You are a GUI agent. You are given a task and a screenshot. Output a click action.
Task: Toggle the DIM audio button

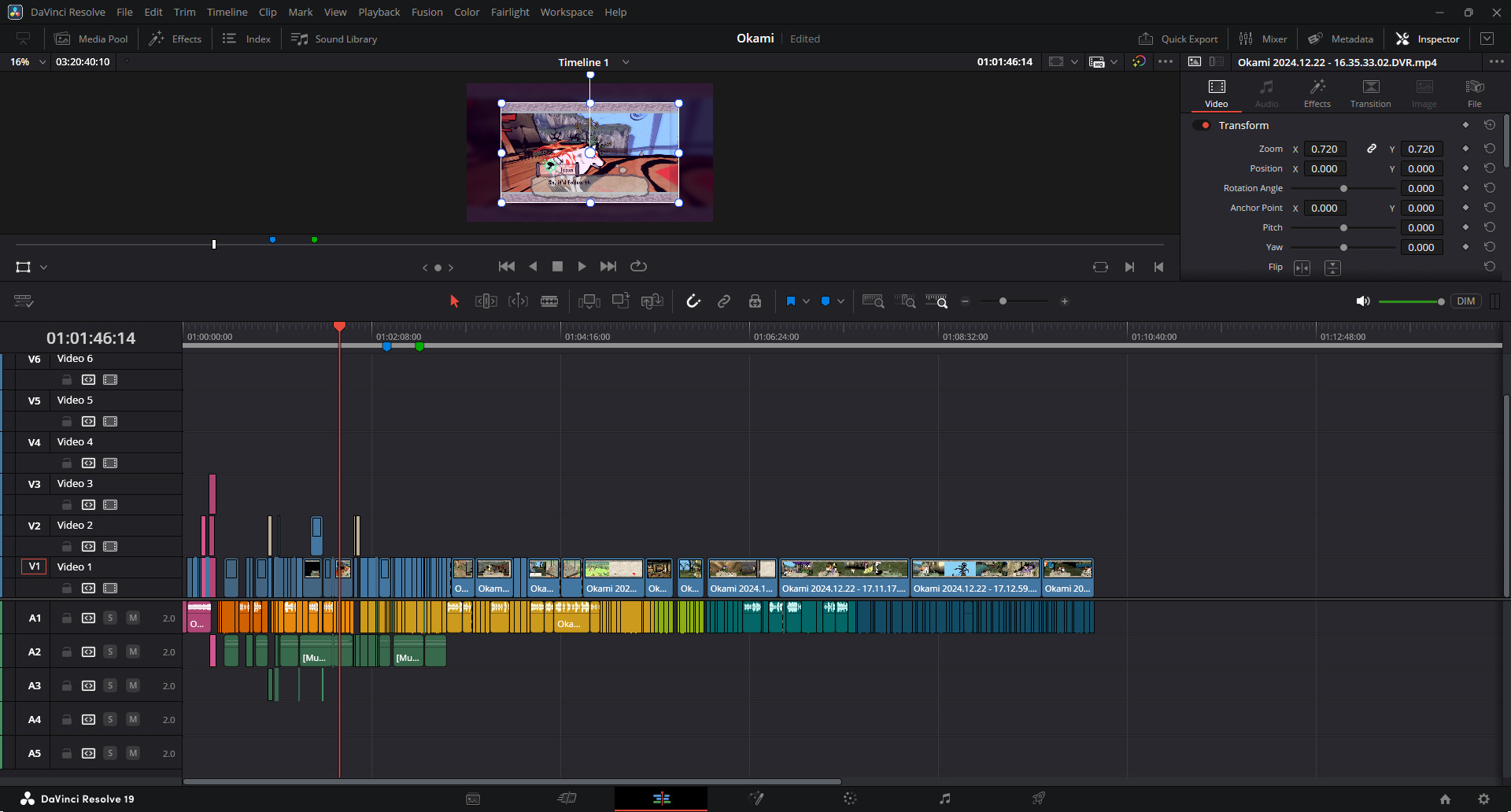pyautogui.click(x=1465, y=301)
